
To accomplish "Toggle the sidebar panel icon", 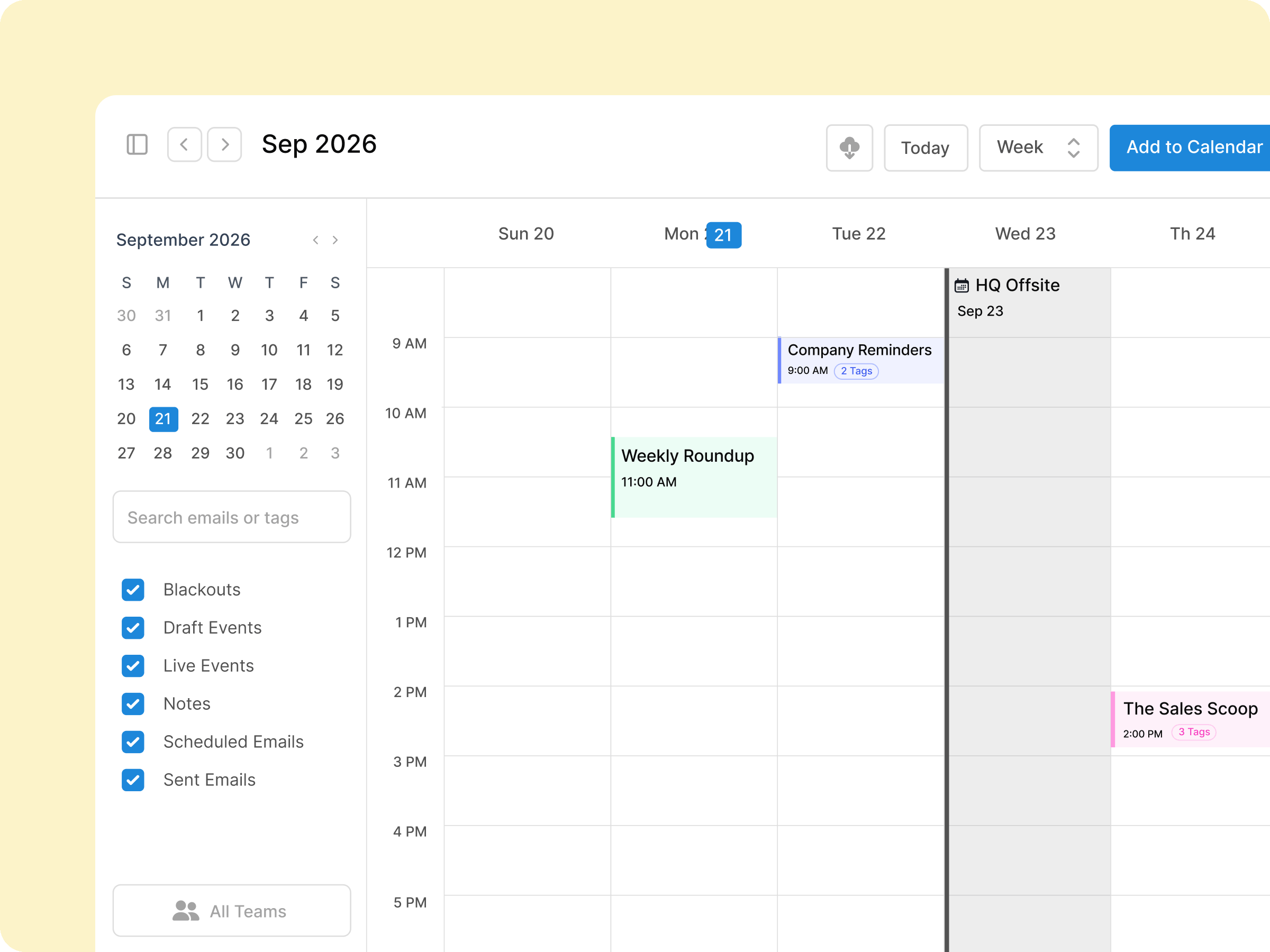I will [x=136, y=144].
